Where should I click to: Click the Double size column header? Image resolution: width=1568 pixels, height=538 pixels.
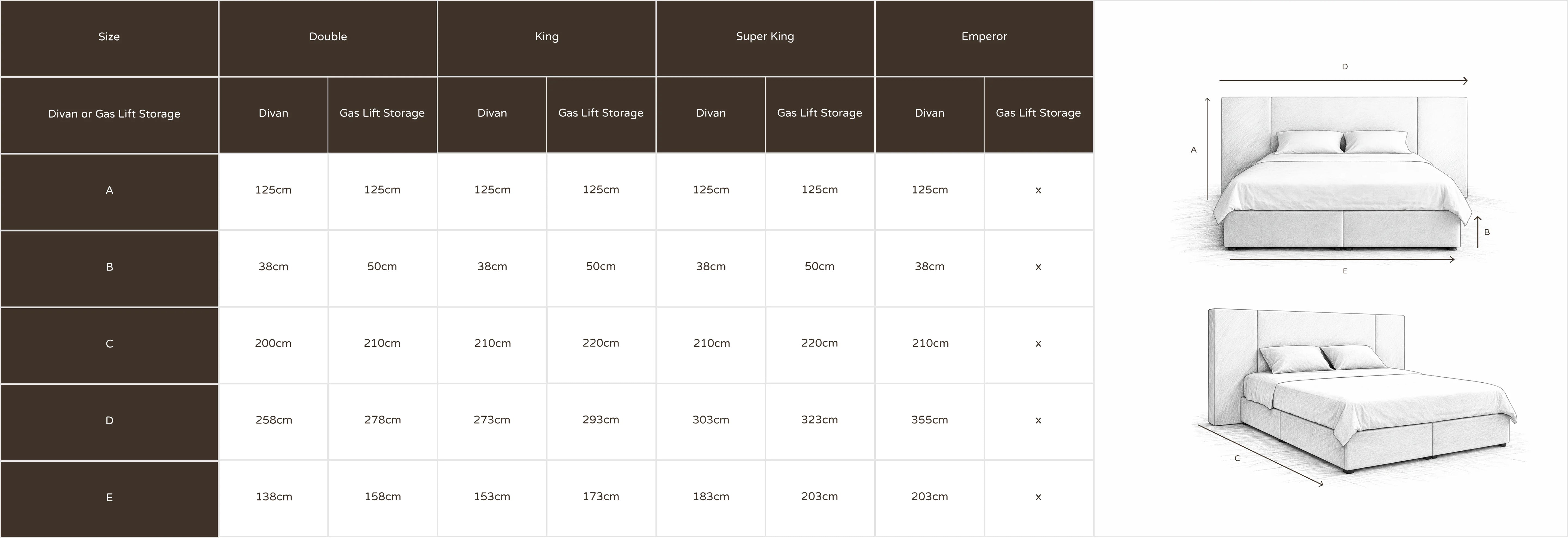point(327,36)
